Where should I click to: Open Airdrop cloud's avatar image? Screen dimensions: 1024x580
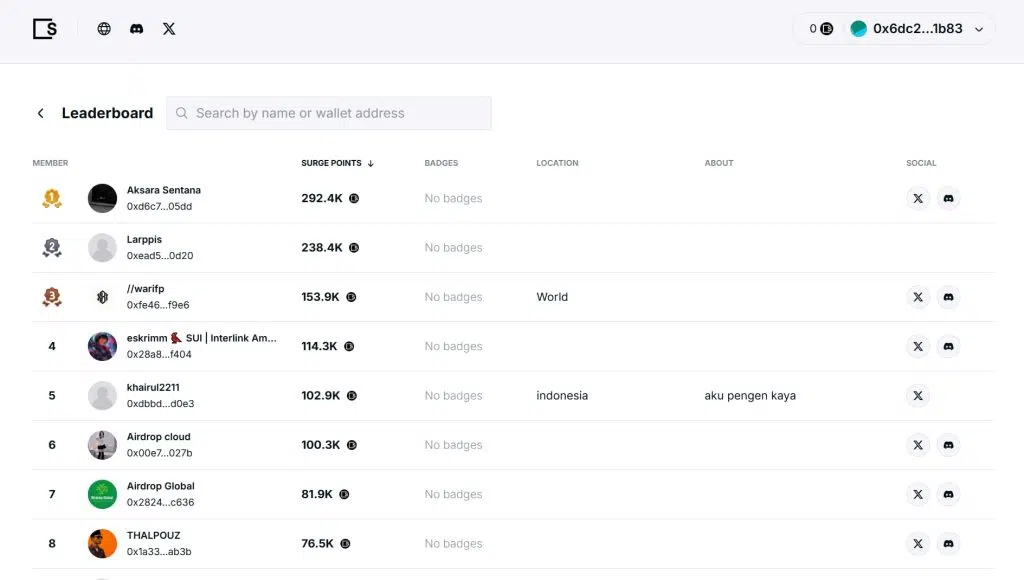pyautogui.click(x=103, y=445)
